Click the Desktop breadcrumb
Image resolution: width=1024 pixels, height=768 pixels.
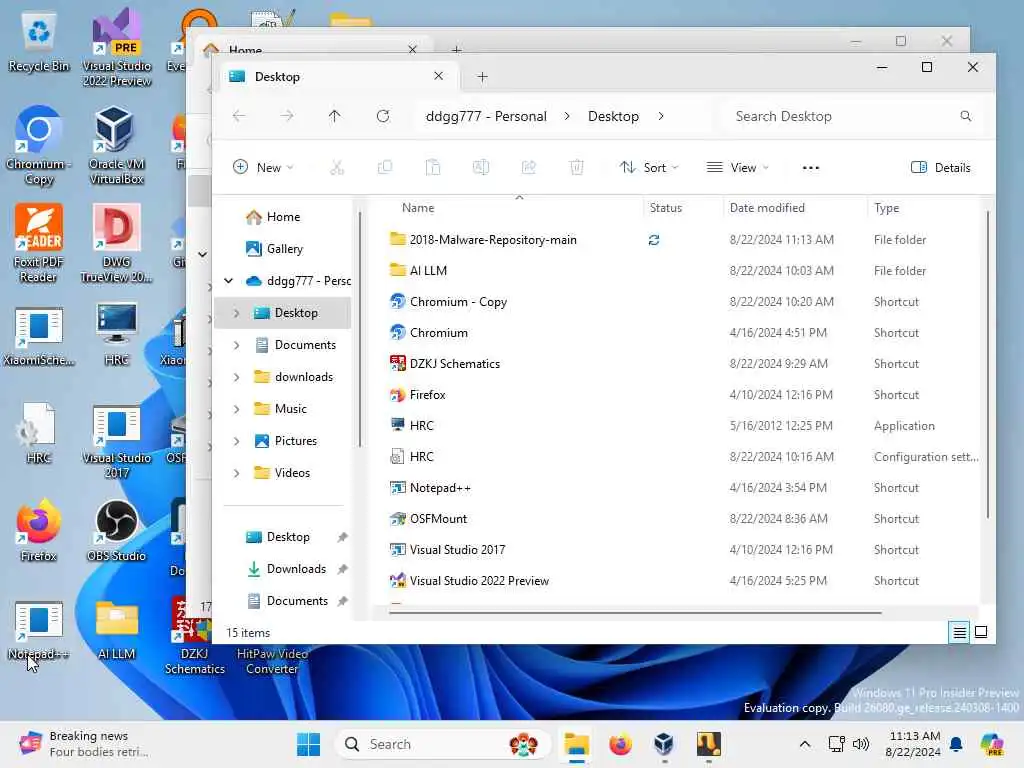click(613, 116)
